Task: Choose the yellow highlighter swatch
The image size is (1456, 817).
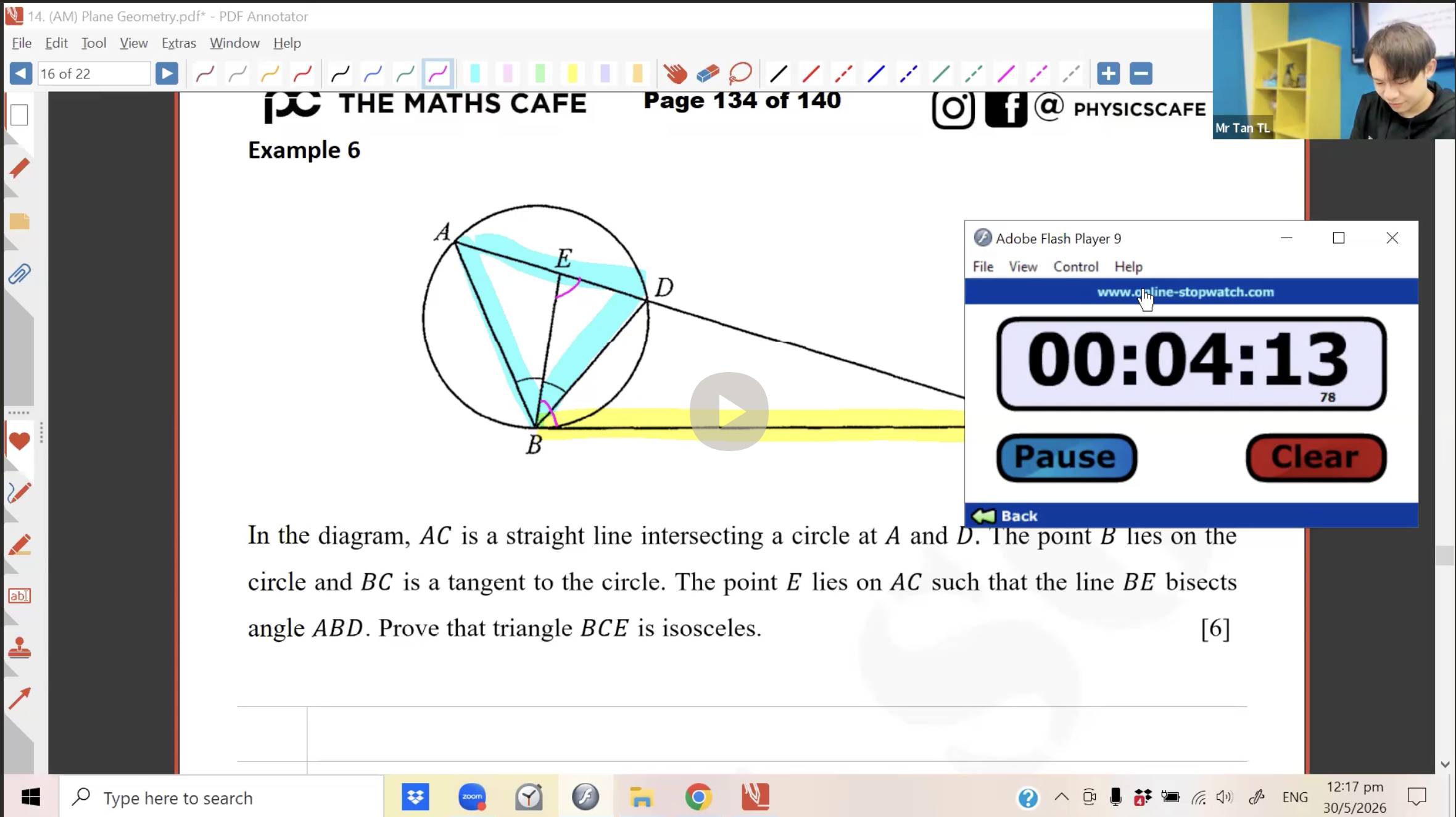Action: pos(573,74)
